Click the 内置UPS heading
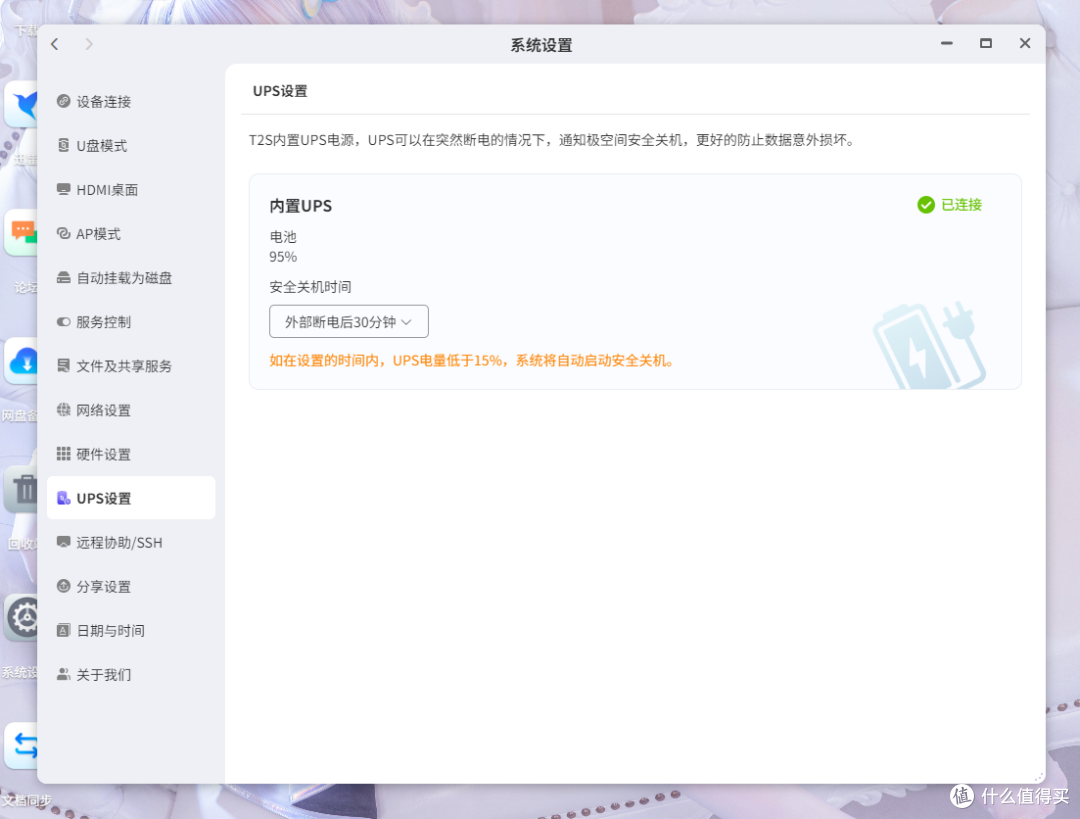This screenshot has height=819, width=1080. click(300, 206)
